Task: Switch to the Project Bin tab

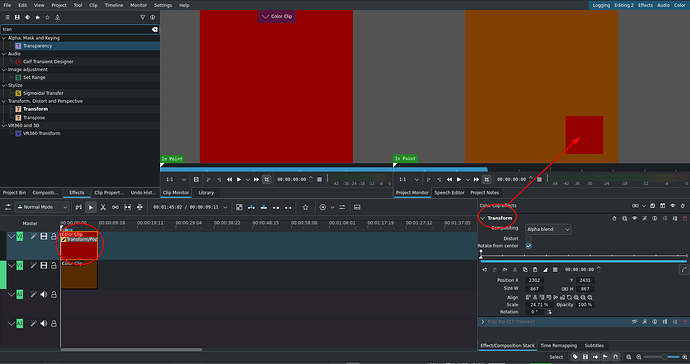Action: [x=15, y=193]
